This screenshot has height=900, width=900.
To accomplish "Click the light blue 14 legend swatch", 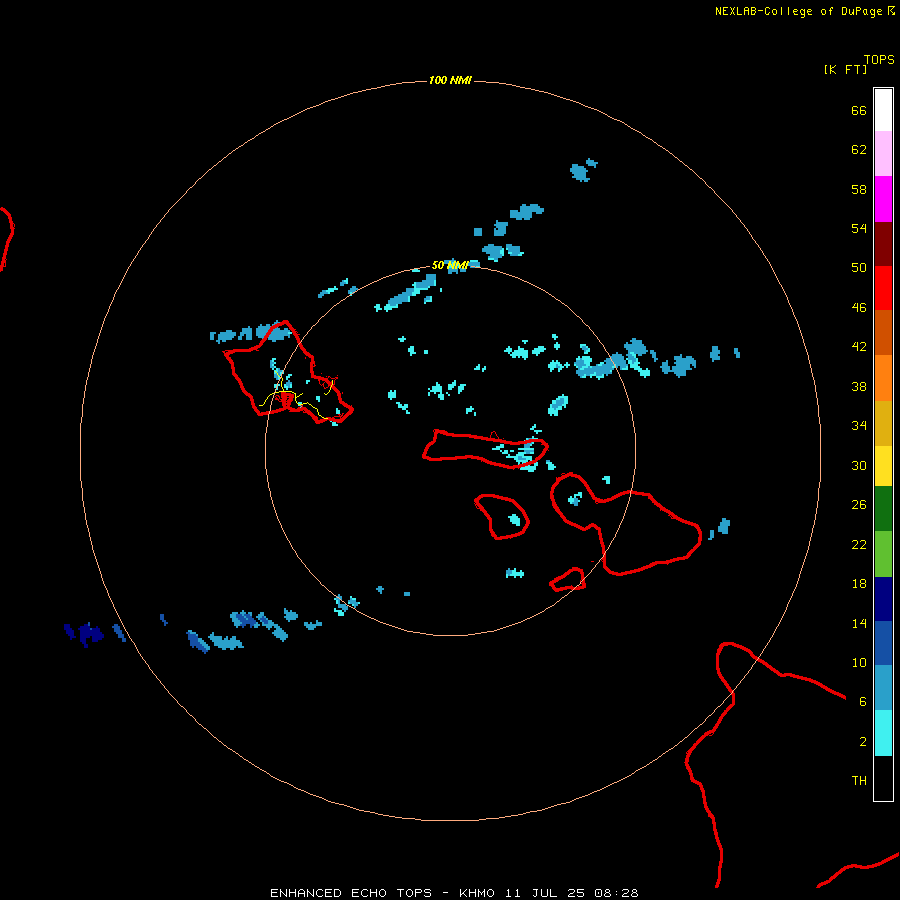I will point(883,688).
